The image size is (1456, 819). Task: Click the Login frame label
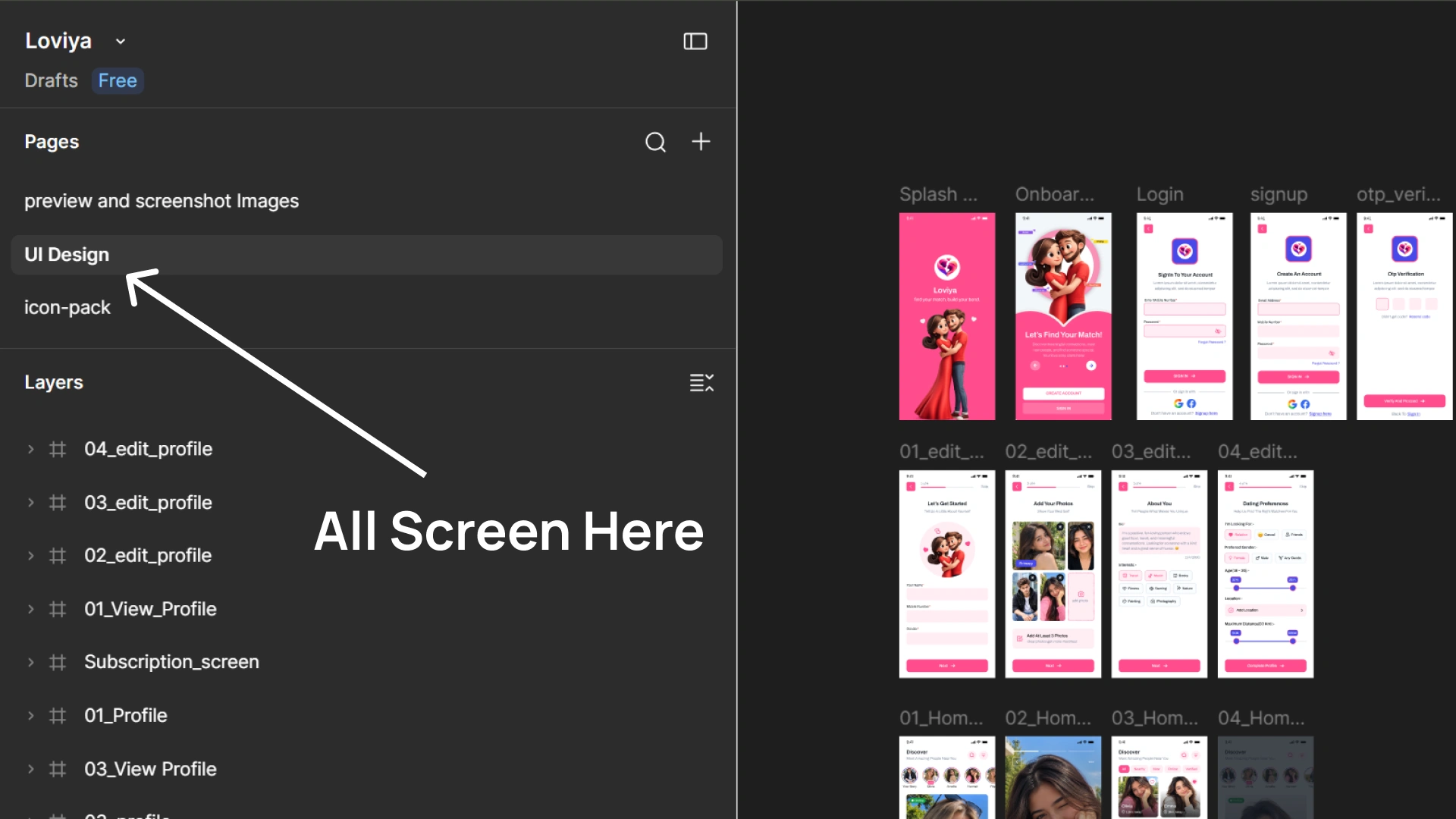[x=1159, y=194]
